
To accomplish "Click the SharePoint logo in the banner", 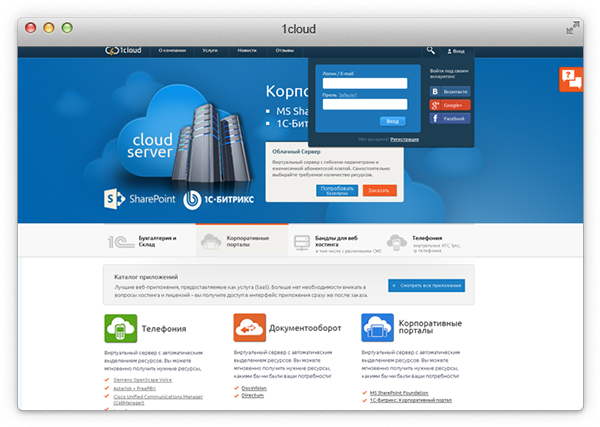I will pos(140,199).
